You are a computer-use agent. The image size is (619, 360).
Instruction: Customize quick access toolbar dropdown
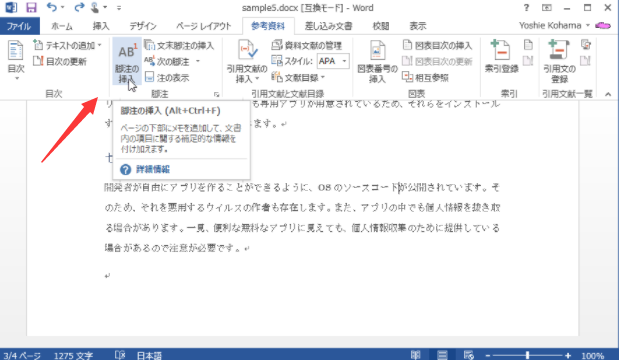point(119,8)
